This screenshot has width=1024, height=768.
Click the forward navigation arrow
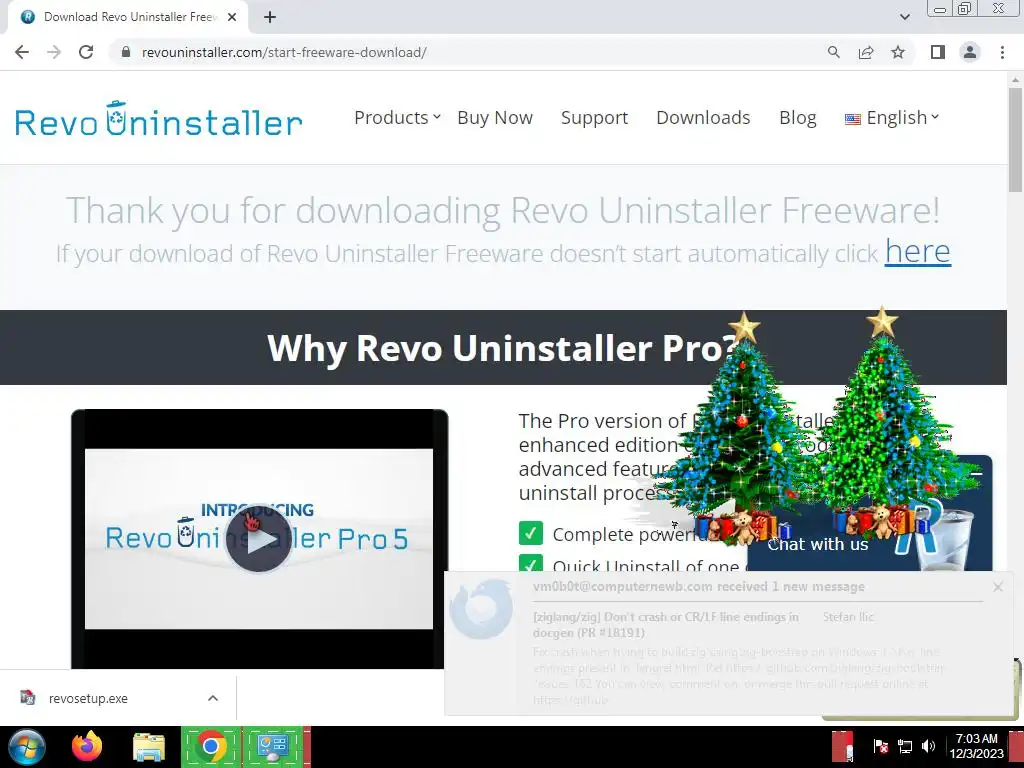tap(54, 52)
